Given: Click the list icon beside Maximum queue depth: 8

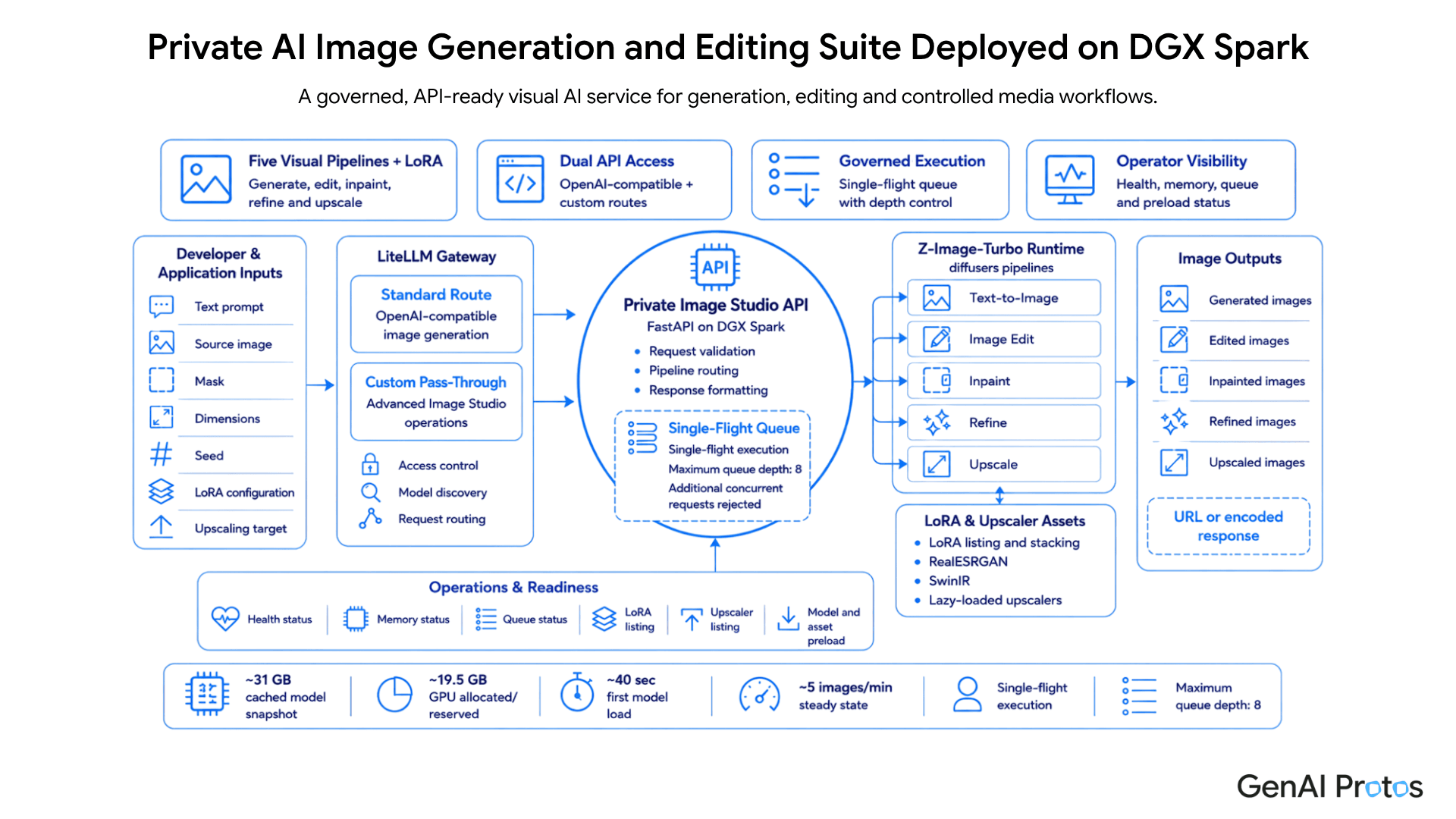Looking at the screenshot, I should coord(1139,695).
